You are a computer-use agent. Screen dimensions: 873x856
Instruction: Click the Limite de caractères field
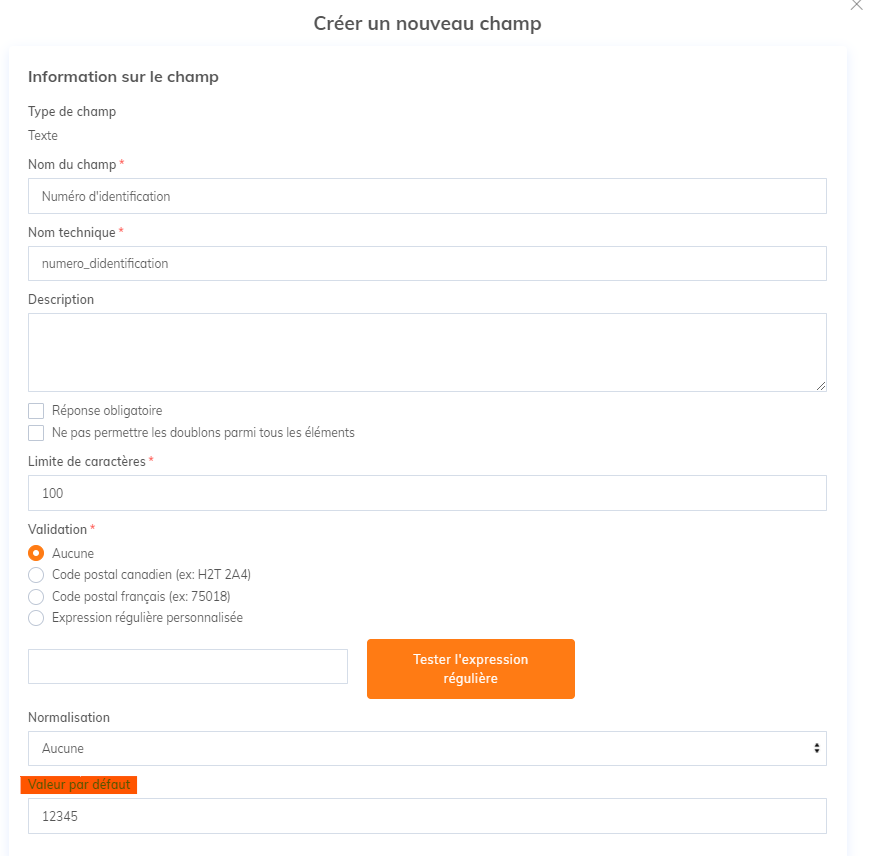pyautogui.click(x=427, y=493)
